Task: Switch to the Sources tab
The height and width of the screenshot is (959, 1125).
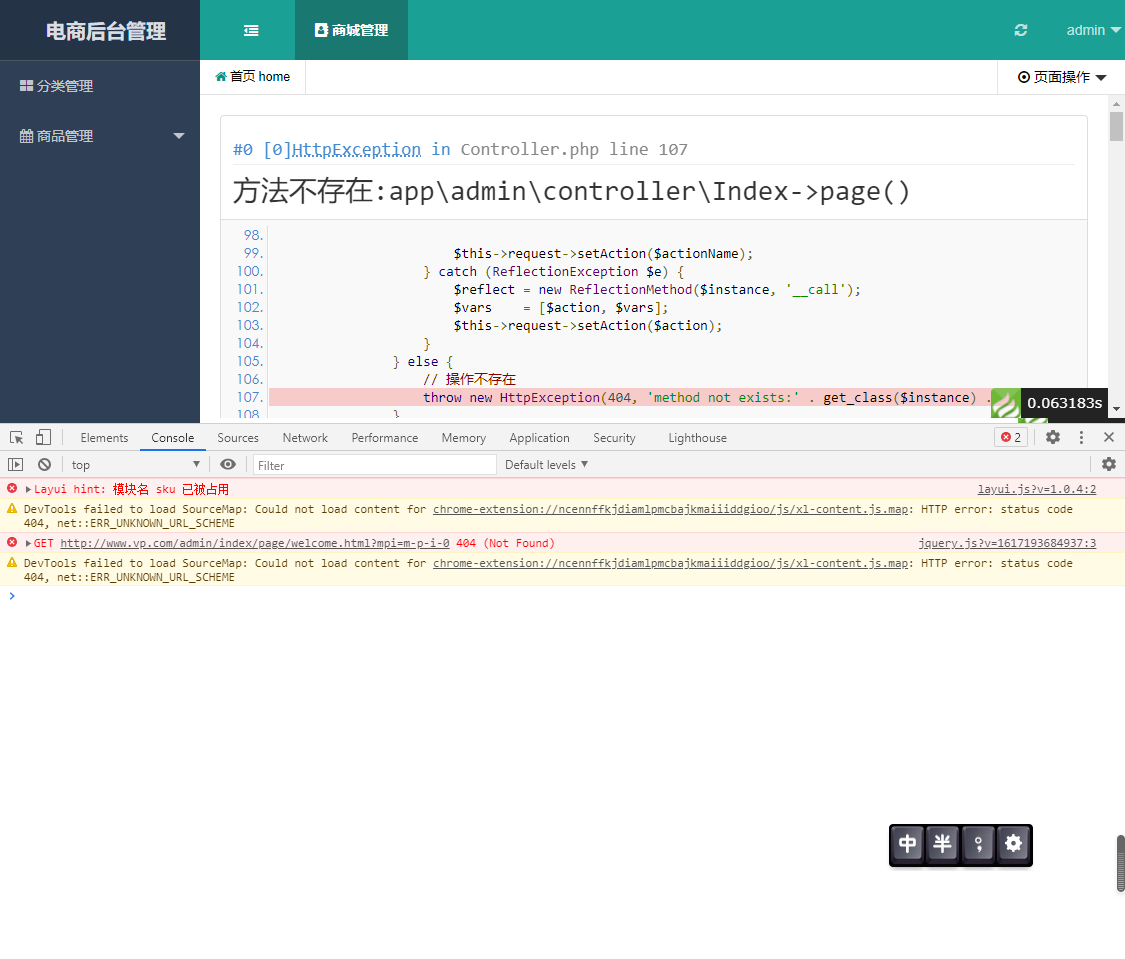Action: pyautogui.click(x=237, y=438)
